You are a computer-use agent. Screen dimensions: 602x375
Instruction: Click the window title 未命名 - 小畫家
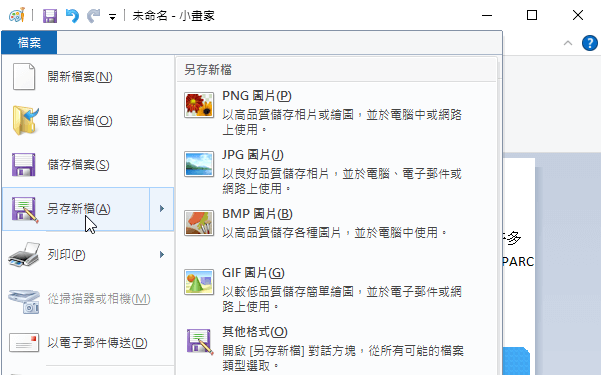coord(174,16)
